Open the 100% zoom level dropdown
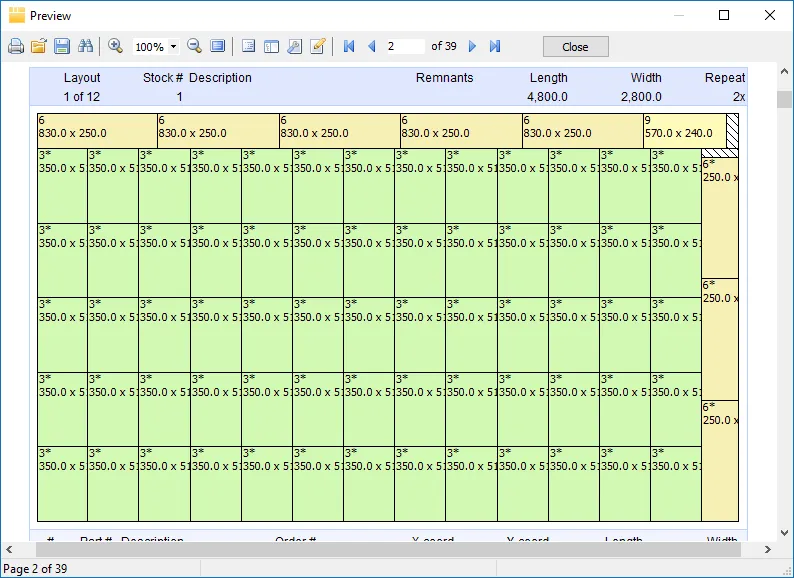 pos(174,47)
